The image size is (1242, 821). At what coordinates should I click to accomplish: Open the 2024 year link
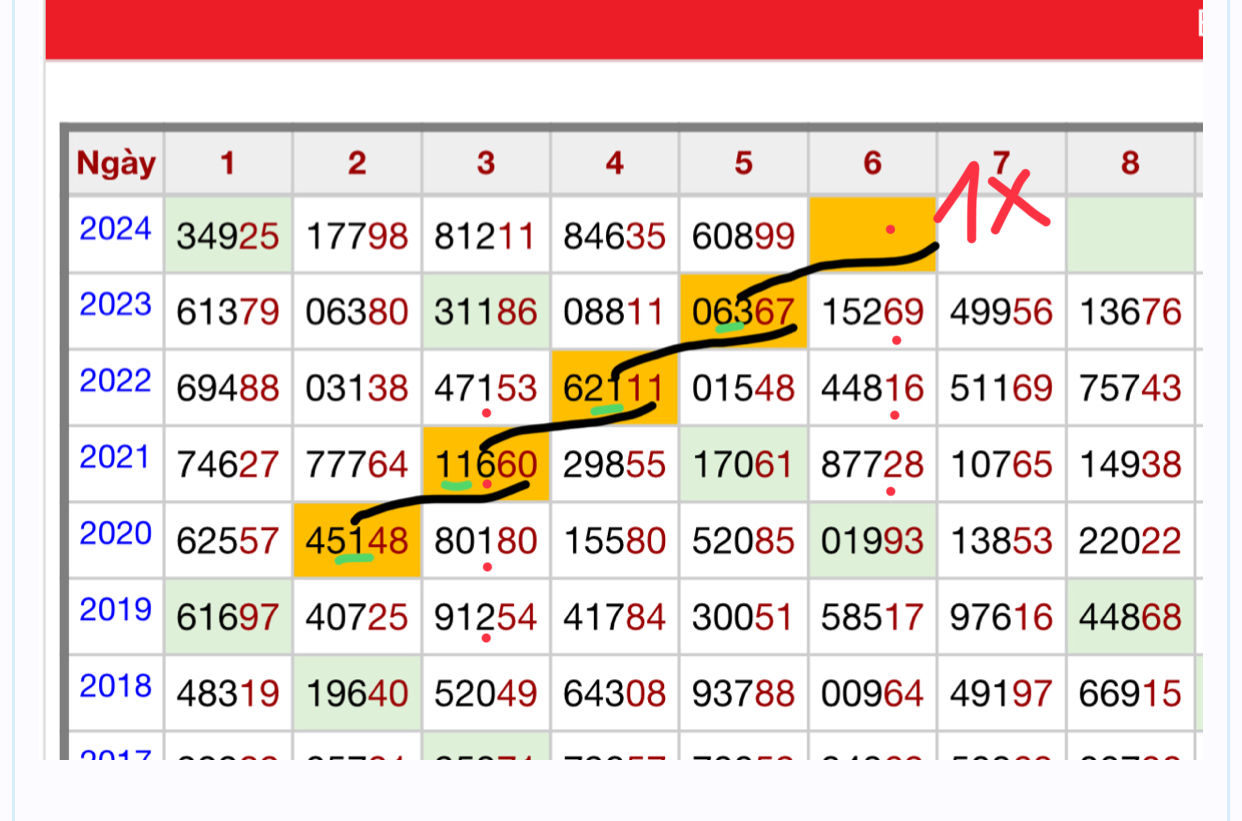115,230
